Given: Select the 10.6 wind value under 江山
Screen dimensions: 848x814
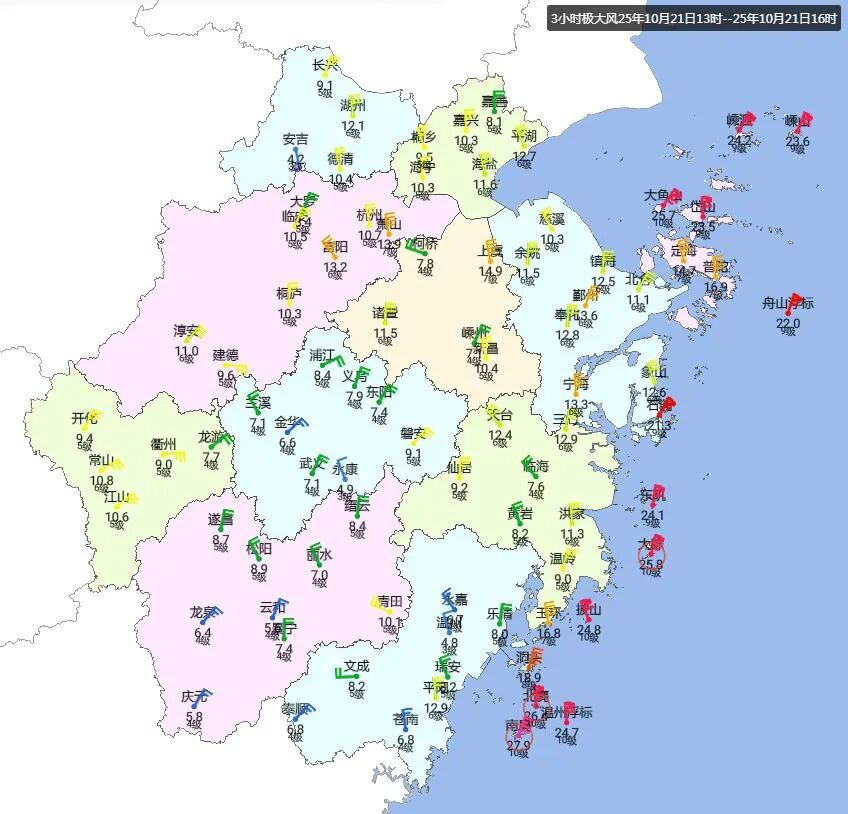Looking at the screenshot, I should pos(117,517).
